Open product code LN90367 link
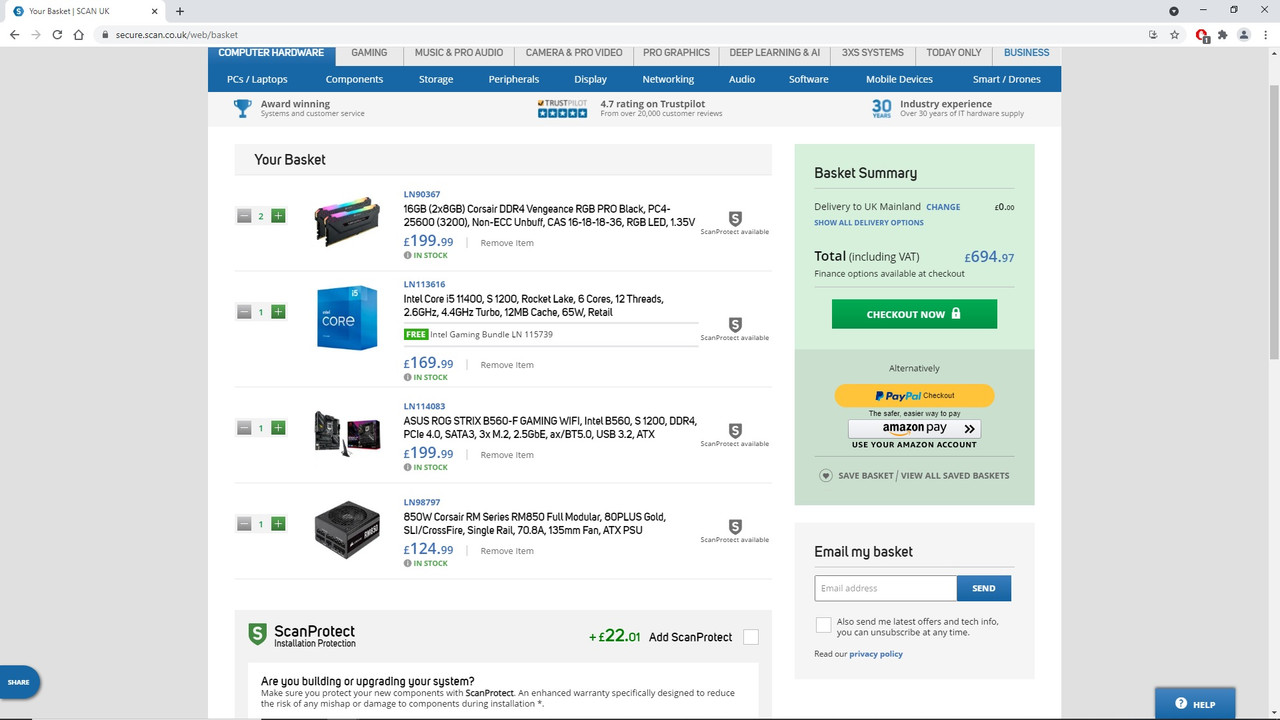 pos(422,194)
